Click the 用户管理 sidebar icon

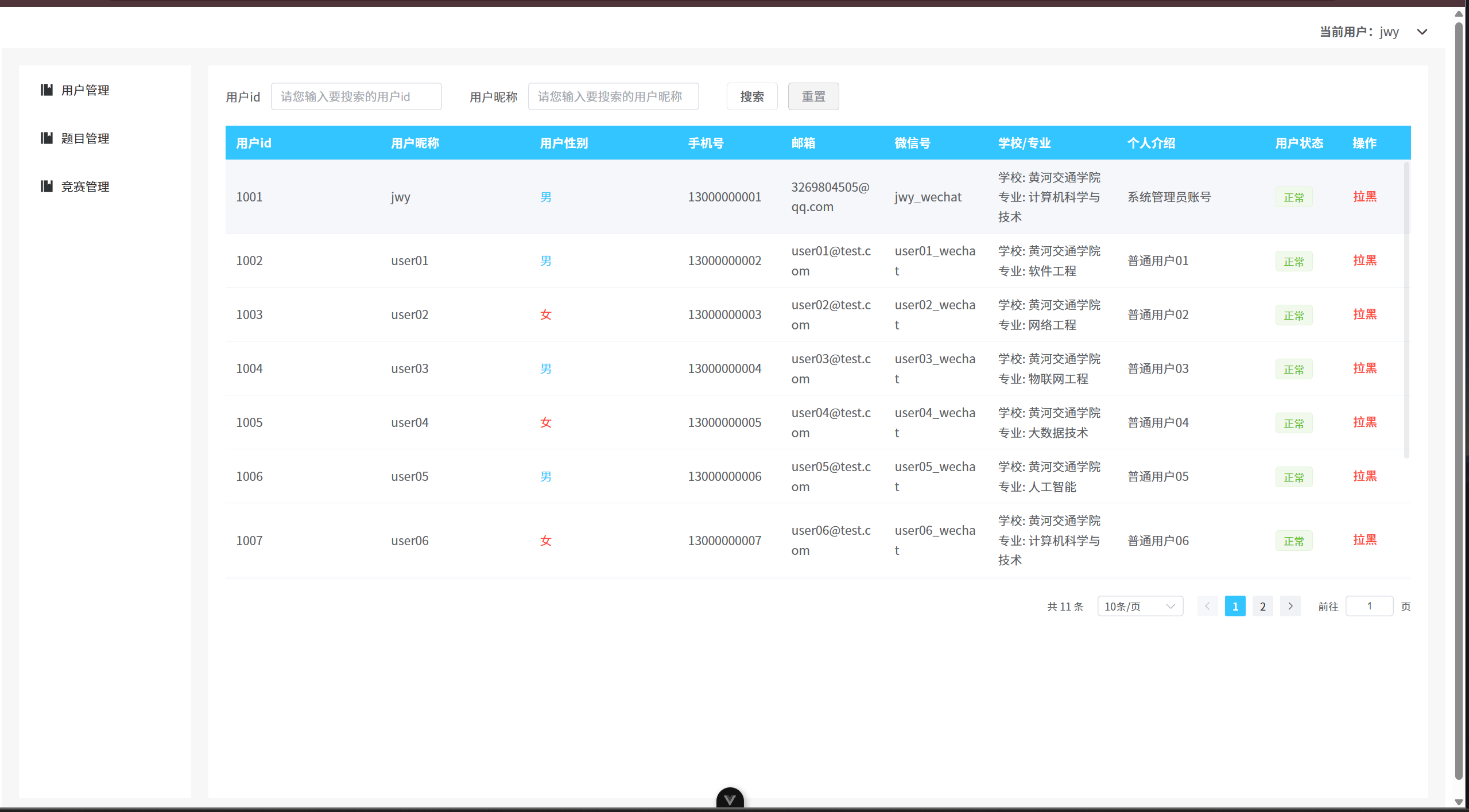[x=46, y=90]
